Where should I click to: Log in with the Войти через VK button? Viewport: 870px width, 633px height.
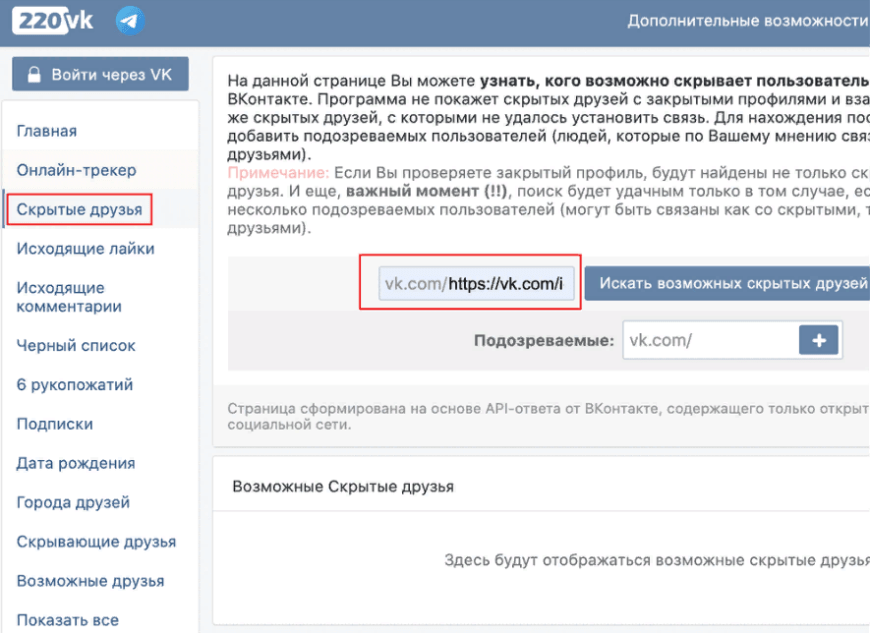[x=100, y=74]
